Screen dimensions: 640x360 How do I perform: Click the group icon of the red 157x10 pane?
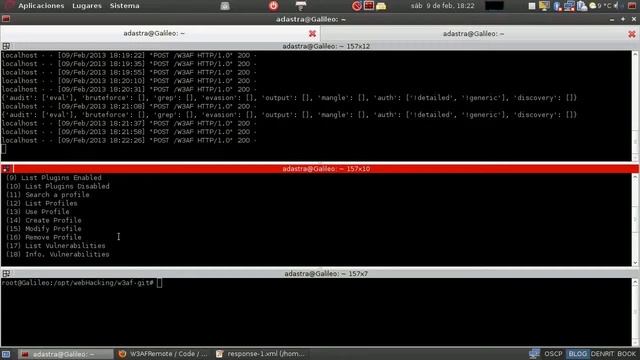pos(6,169)
